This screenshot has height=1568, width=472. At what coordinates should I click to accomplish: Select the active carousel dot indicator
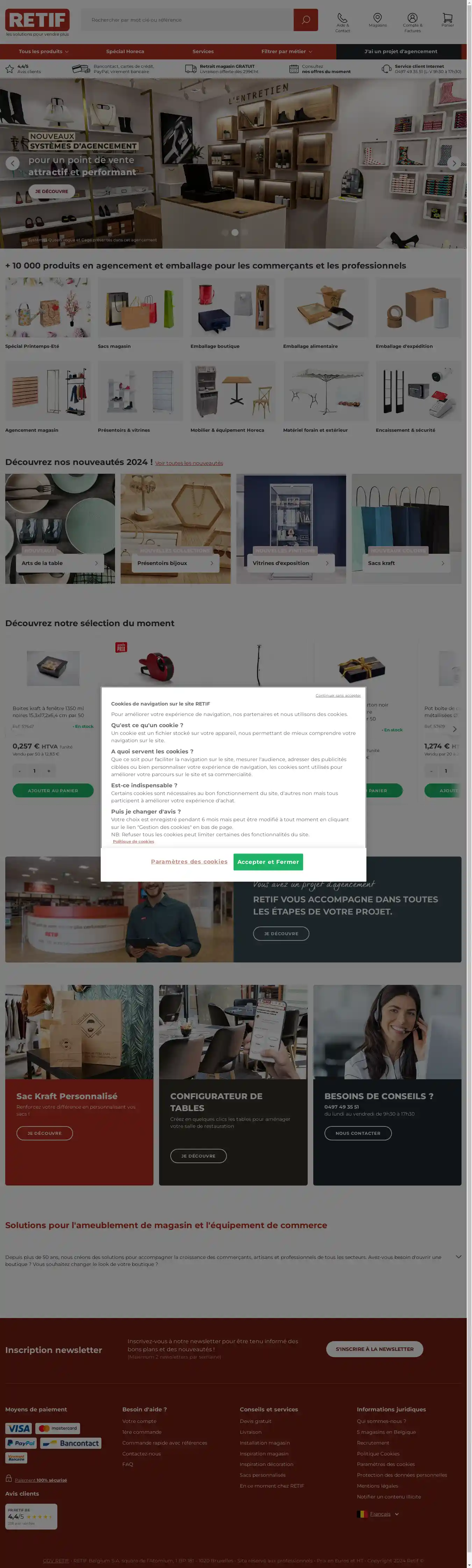point(235,232)
